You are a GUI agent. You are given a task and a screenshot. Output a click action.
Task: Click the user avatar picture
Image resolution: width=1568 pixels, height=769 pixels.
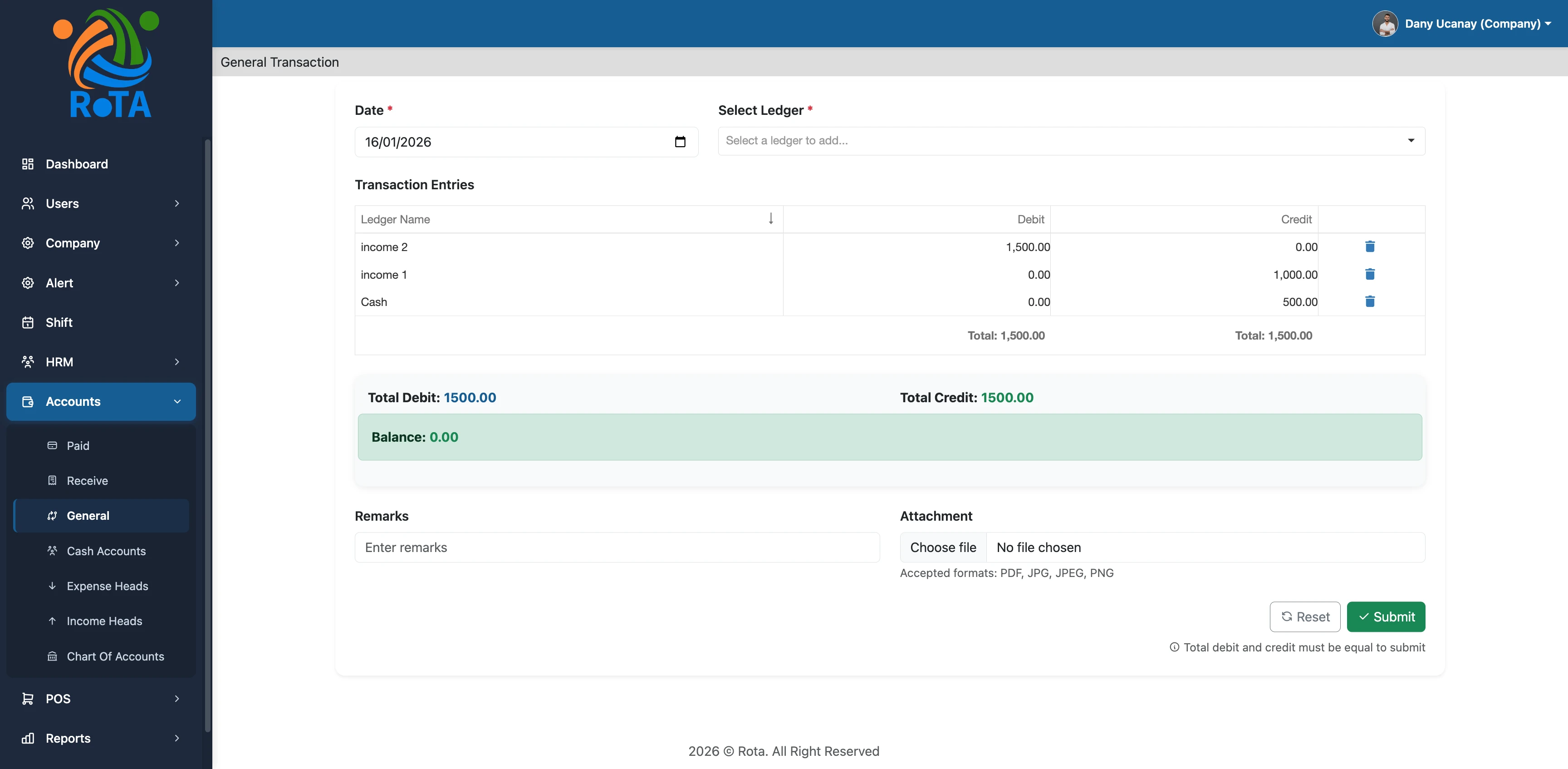pyautogui.click(x=1385, y=24)
